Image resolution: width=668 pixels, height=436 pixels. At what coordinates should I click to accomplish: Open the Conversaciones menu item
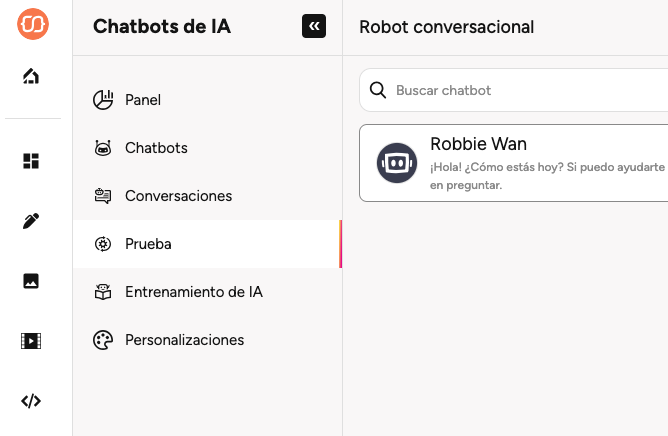coord(178,196)
